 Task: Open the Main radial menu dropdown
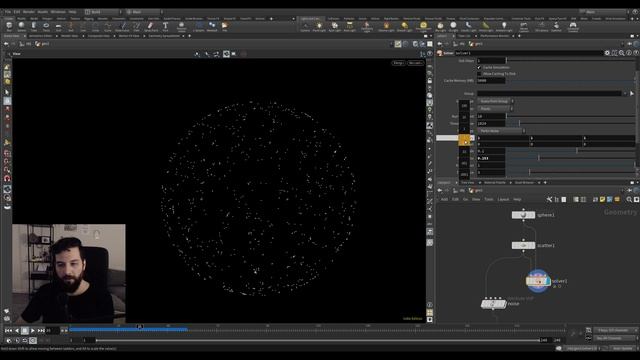(x=144, y=12)
